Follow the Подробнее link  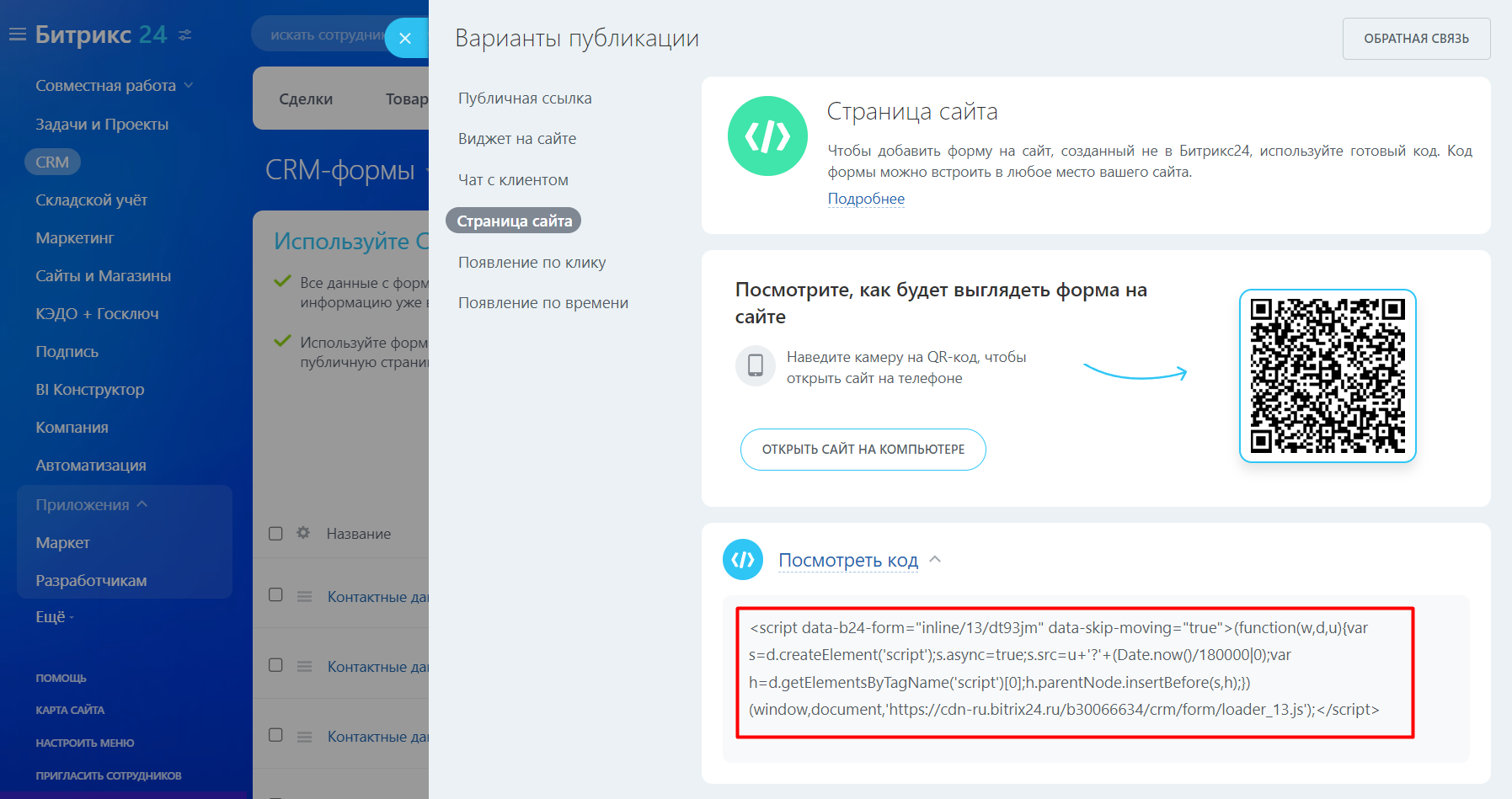pyautogui.click(x=865, y=199)
